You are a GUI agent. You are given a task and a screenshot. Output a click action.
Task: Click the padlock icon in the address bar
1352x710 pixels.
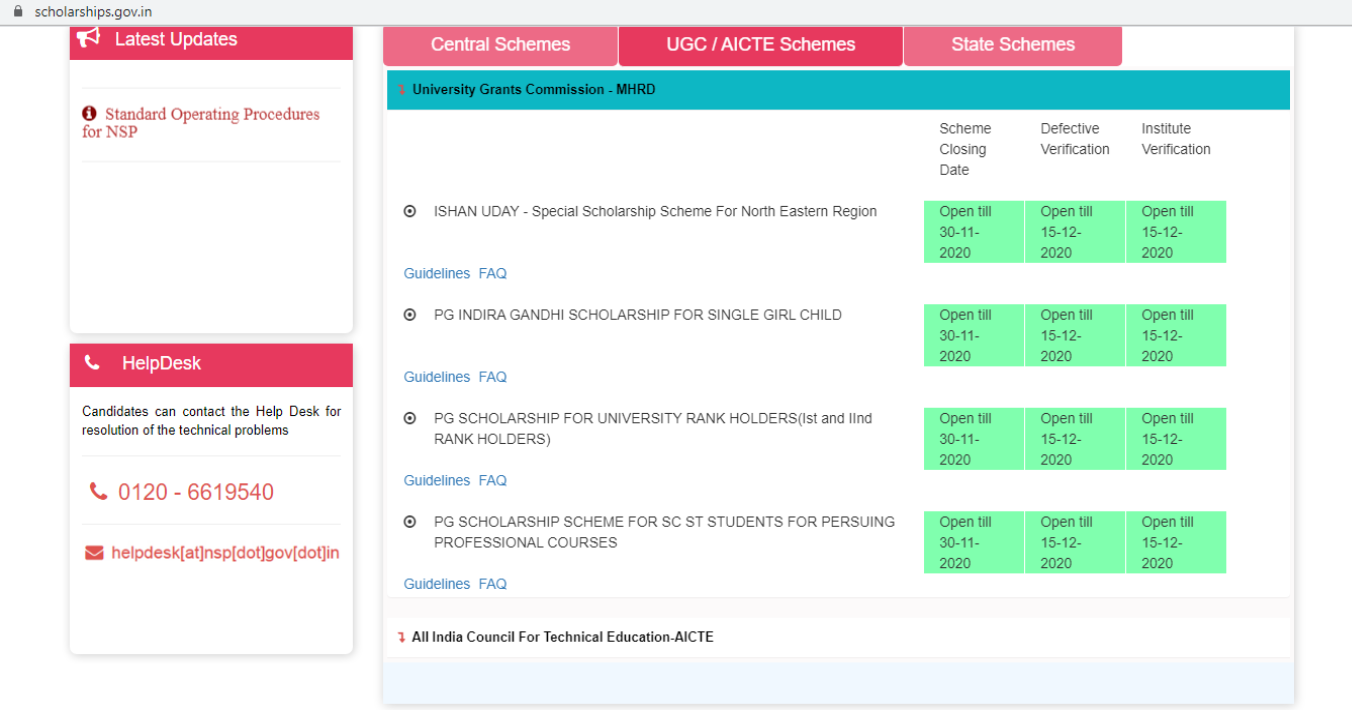[17, 12]
